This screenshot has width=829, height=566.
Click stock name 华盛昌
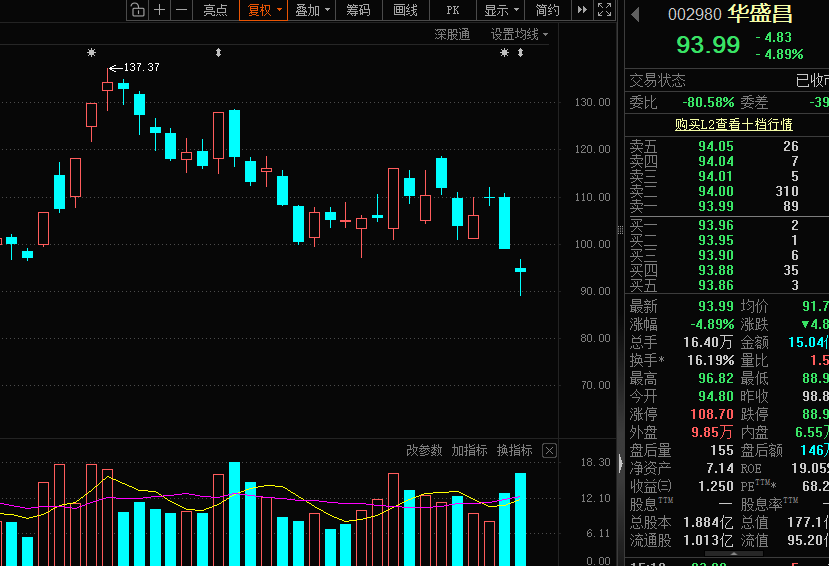(x=760, y=14)
